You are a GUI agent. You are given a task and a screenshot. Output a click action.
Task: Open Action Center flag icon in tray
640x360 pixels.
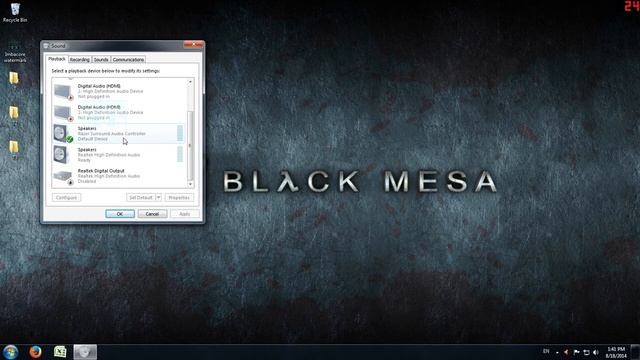tap(576, 352)
